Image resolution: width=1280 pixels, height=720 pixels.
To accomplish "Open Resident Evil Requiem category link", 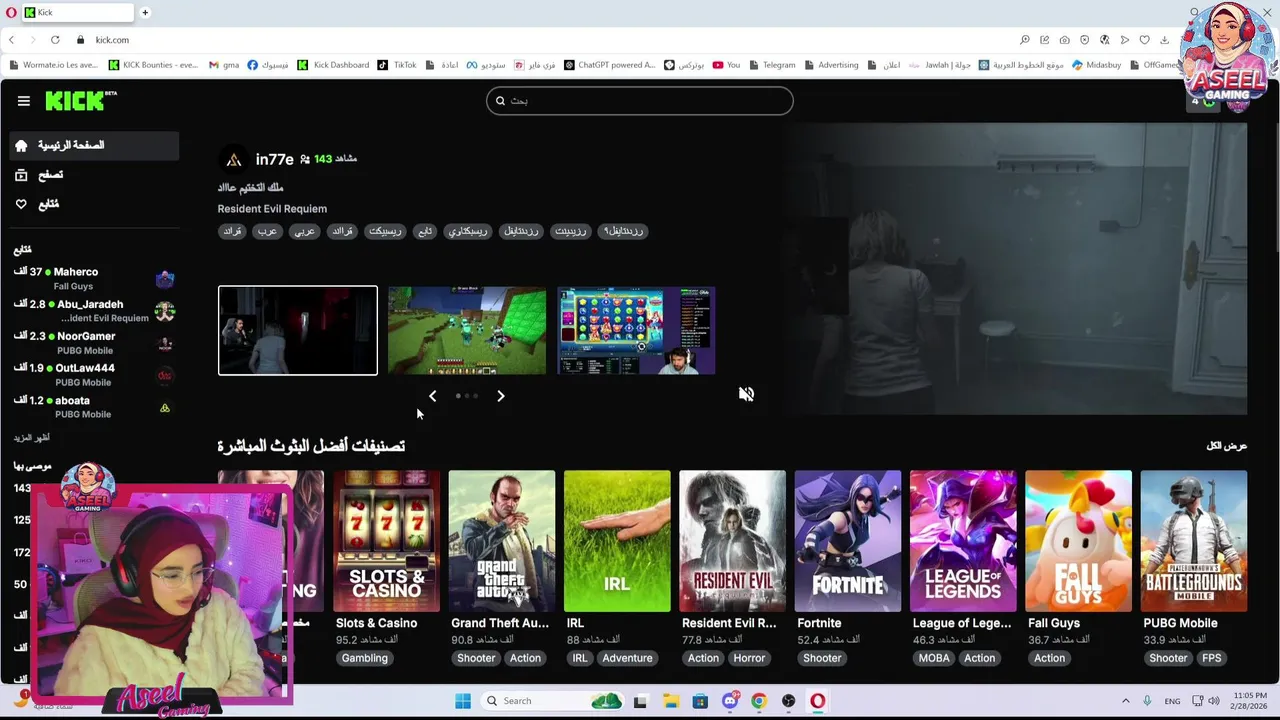I will (272, 209).
